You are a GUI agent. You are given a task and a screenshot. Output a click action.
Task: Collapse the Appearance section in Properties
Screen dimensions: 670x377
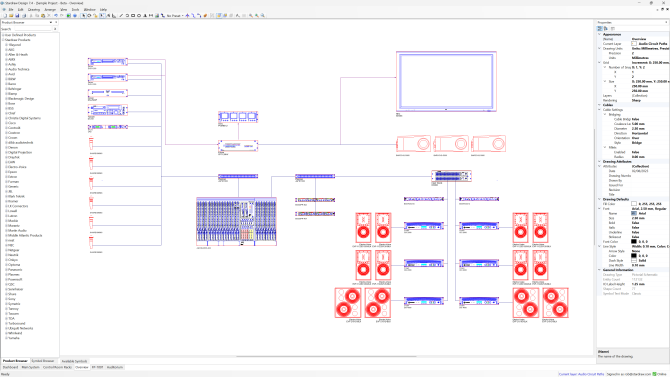599,34
